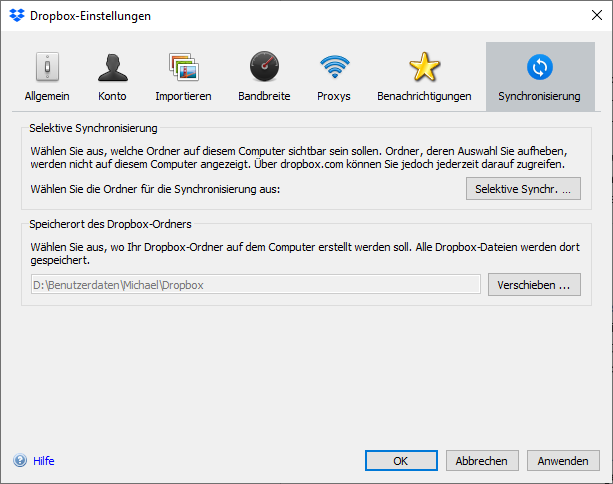Select the Konto person silhouette icon
The image size is (613, 484).
(113, 67)
